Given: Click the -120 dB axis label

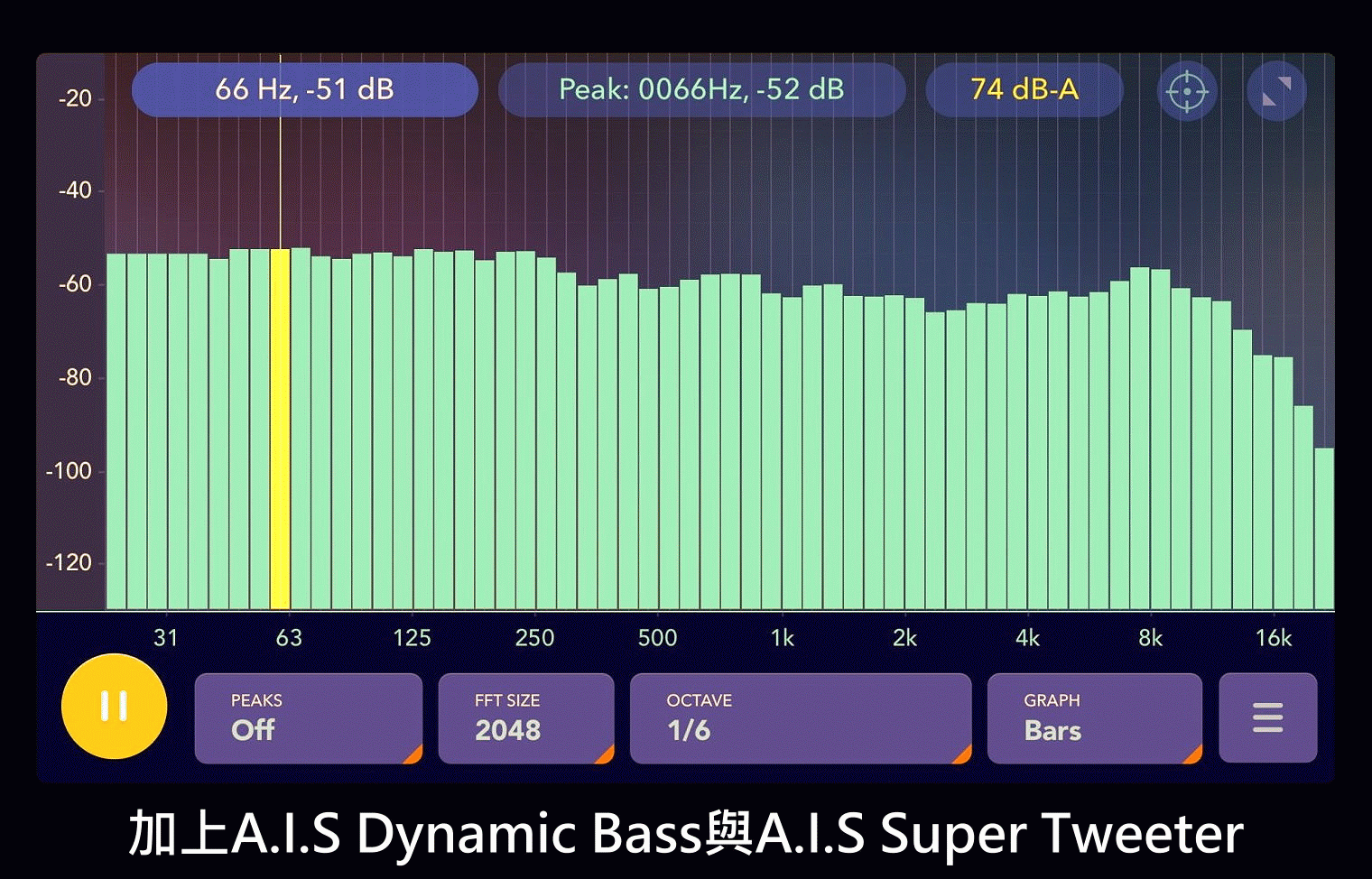Looking at the screenshot, I should [70, 563].
